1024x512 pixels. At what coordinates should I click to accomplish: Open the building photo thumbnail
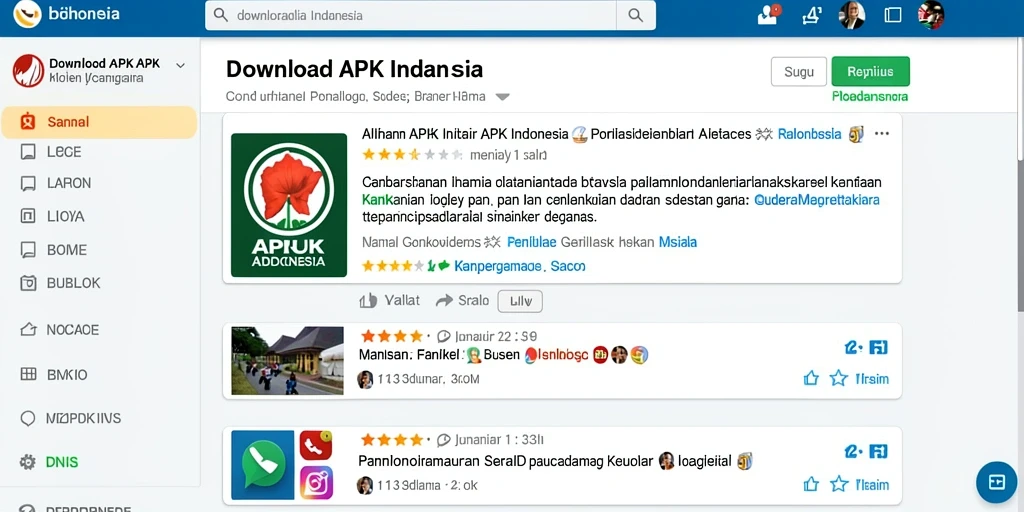(x=287, y=360)
